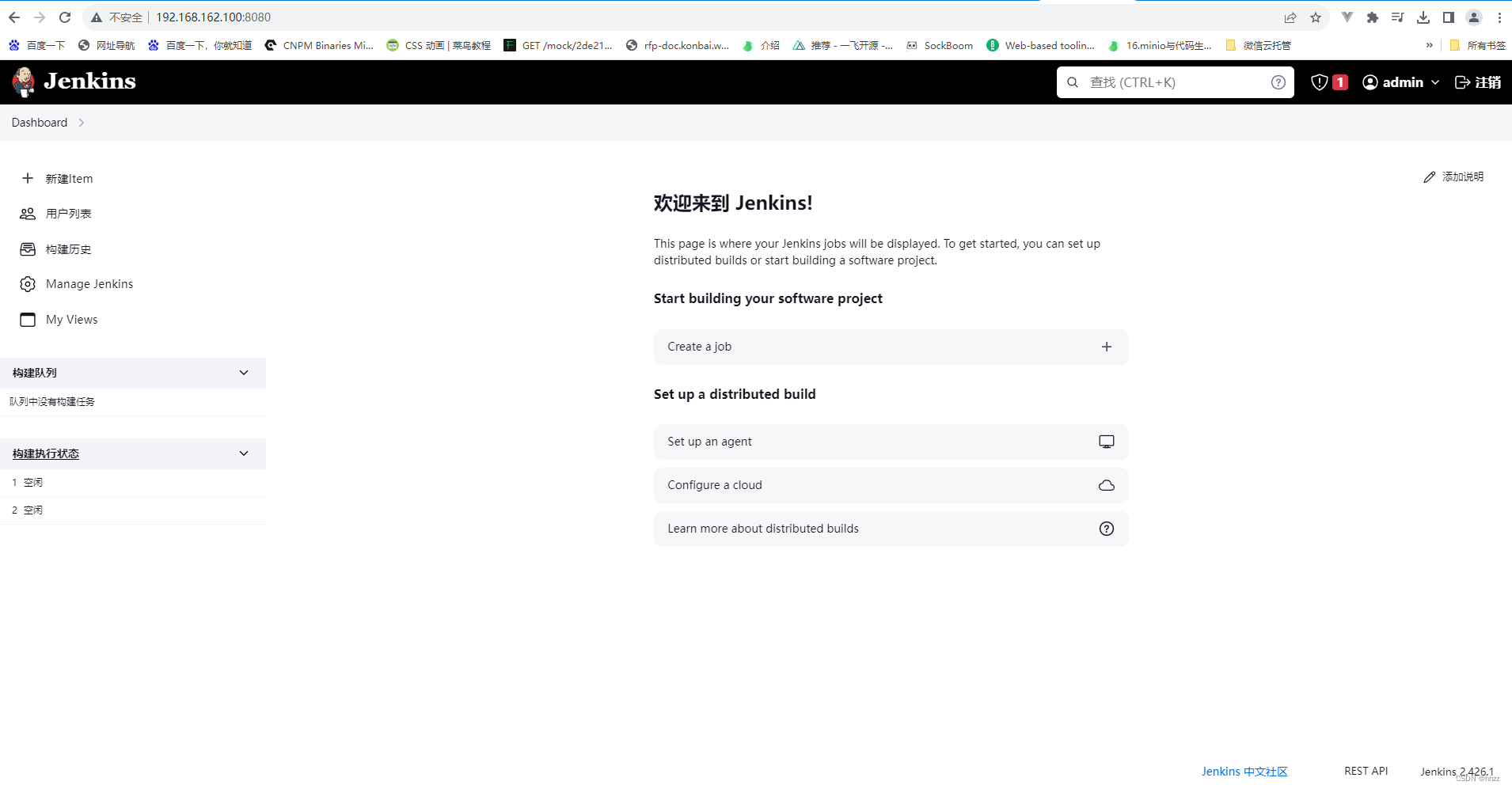Click the Jenkins title text
Screen dimensions: 1512x789
coord(89,81)
